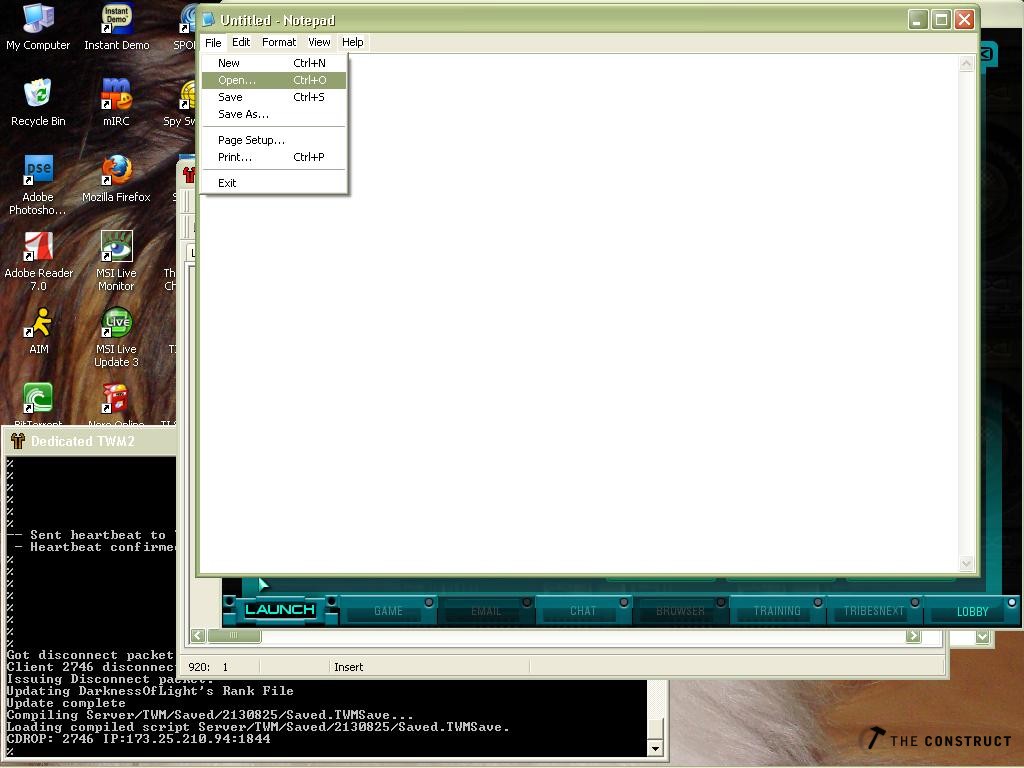Click the LAUNCH button in Tribes window
1024x768 pixels.
tap(280, 610)
